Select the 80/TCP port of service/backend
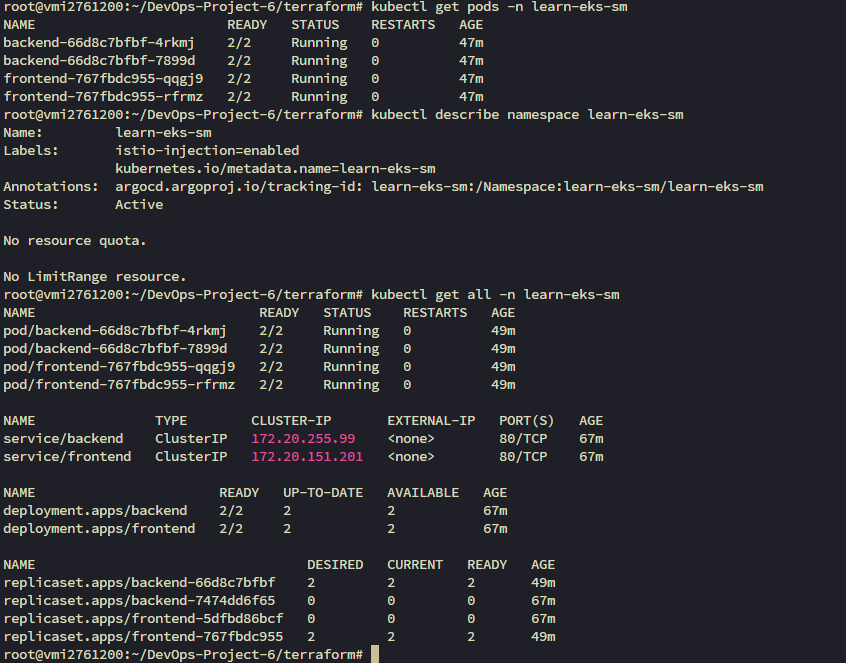The width and height of the screenshot is (846, 663). [x=525, y=438]
